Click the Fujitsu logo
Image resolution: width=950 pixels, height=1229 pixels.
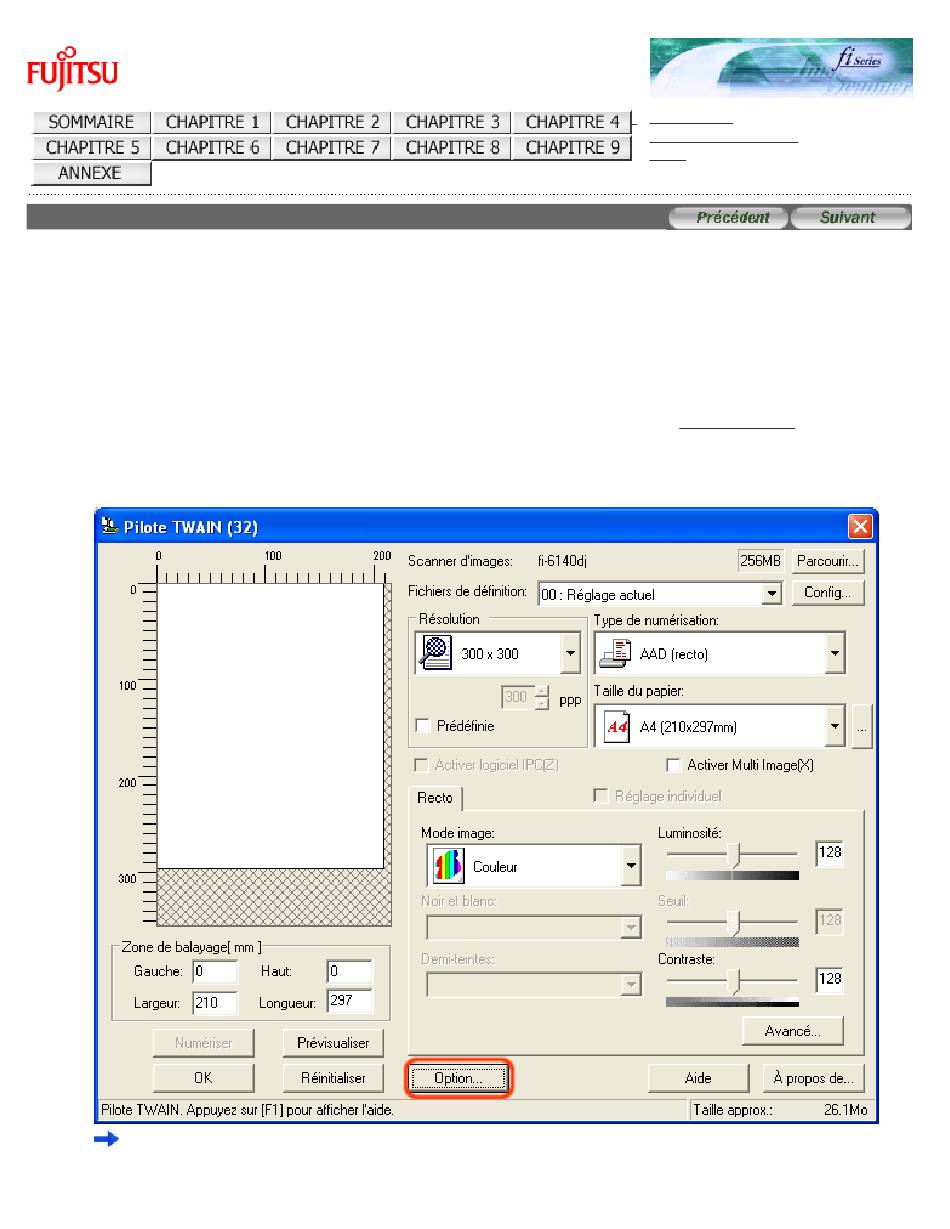click(72, 69)
